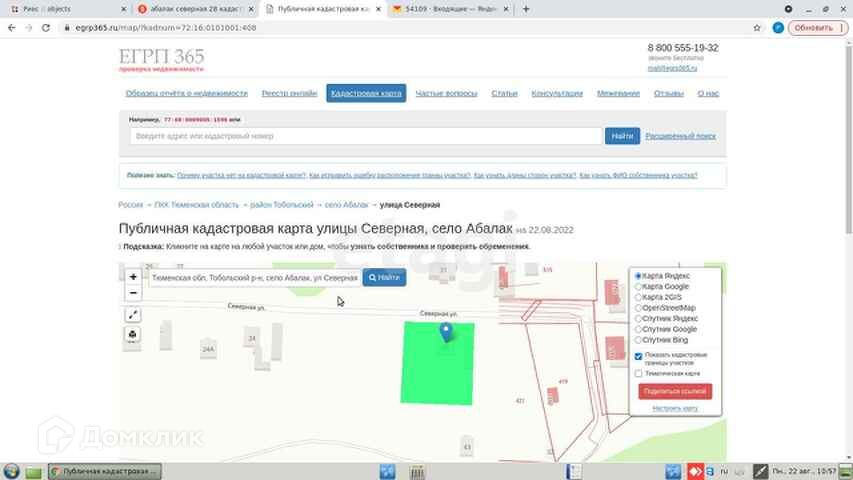Open the Кадастровая карта menu tab
853x480 pixels.
click(366, 93)
